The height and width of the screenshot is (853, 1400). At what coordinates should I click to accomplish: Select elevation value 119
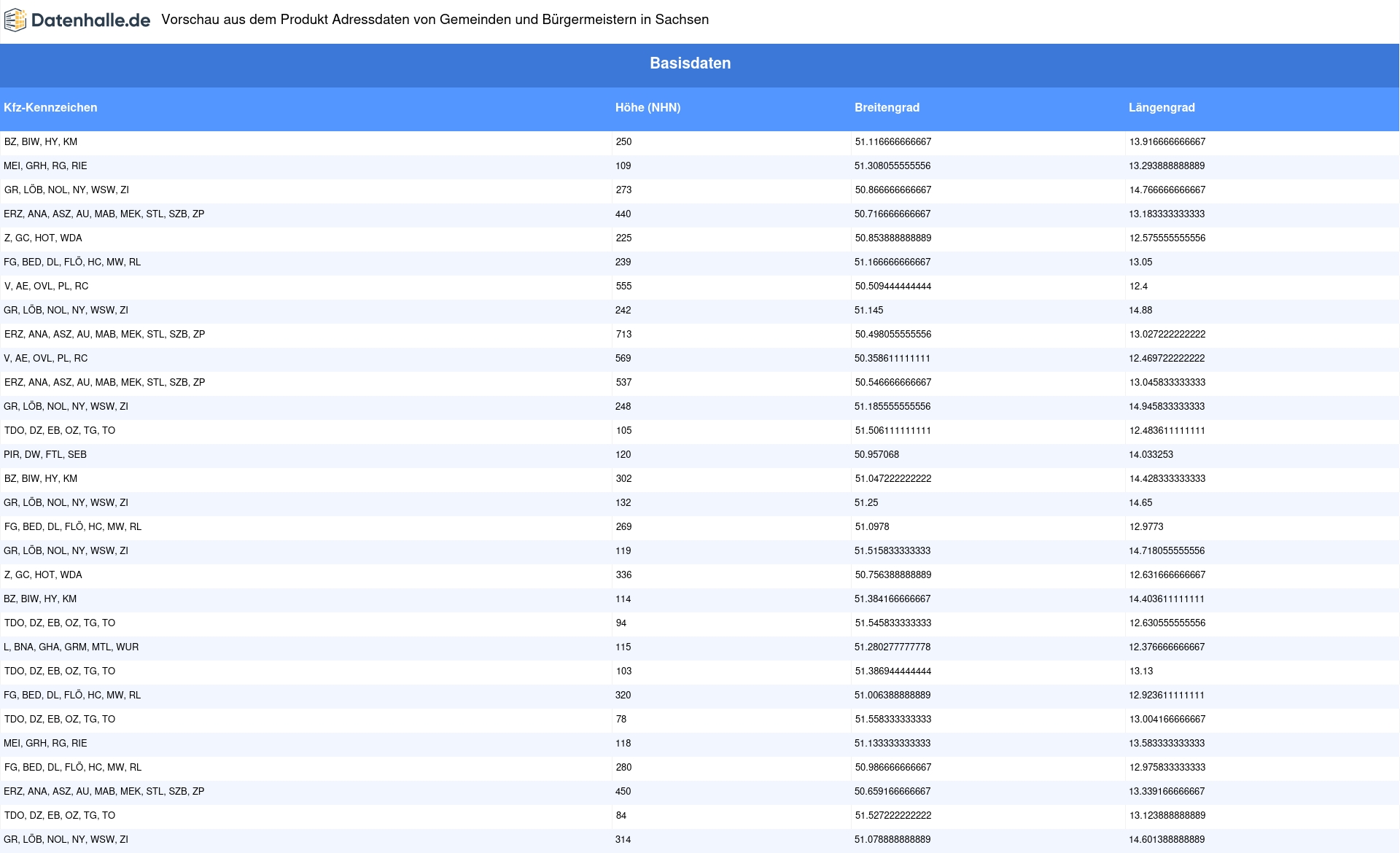(623, 551)
